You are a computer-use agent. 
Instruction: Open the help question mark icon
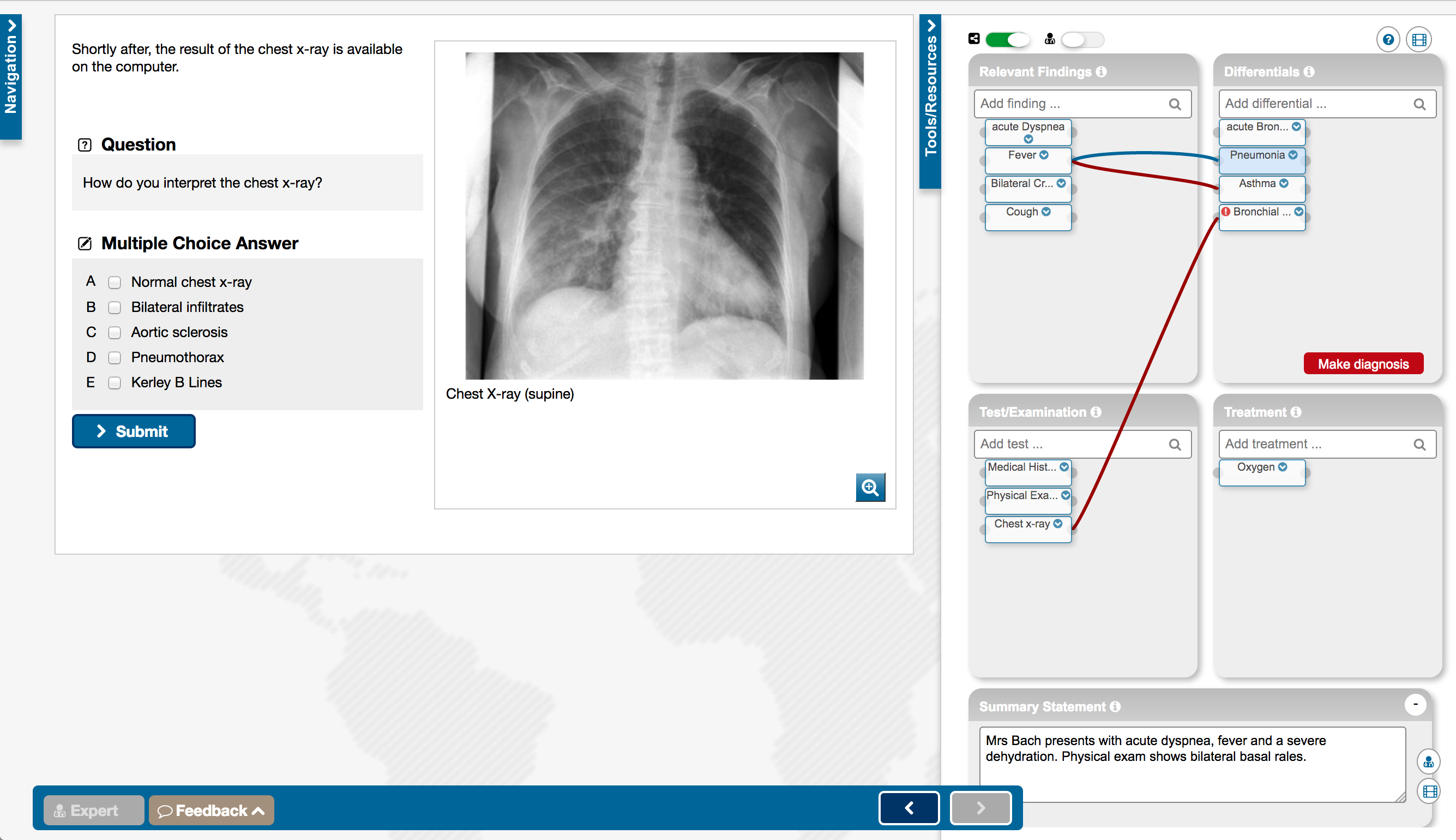tap(1388, 40)
